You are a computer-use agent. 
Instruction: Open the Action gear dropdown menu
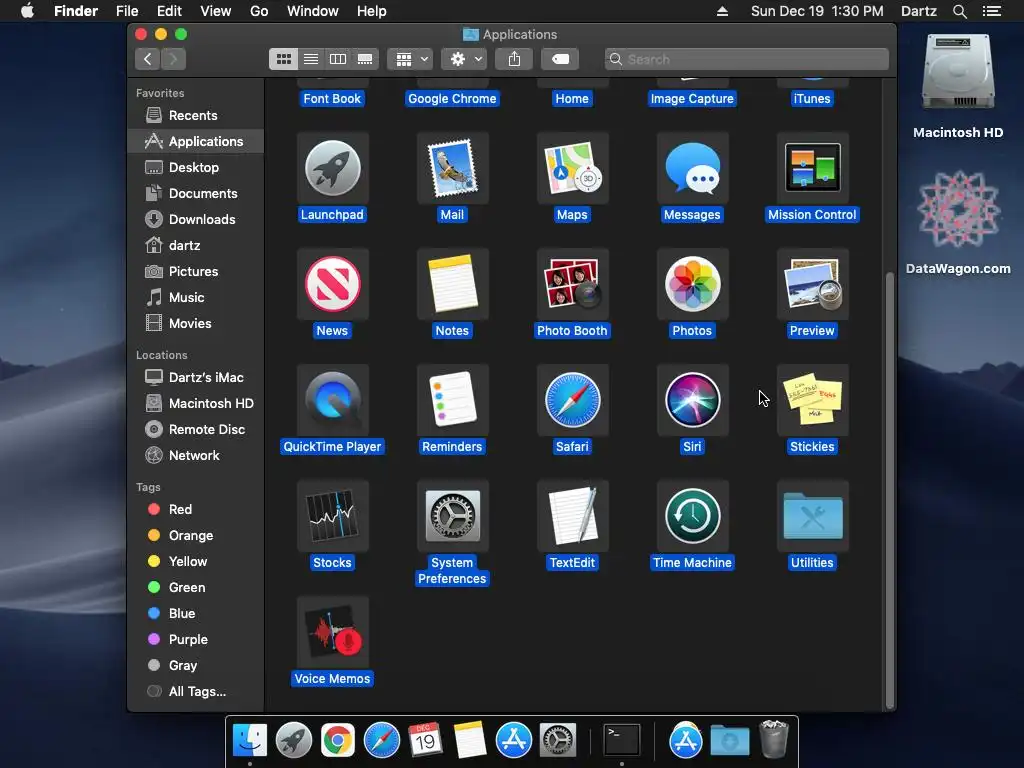(465, 59)
